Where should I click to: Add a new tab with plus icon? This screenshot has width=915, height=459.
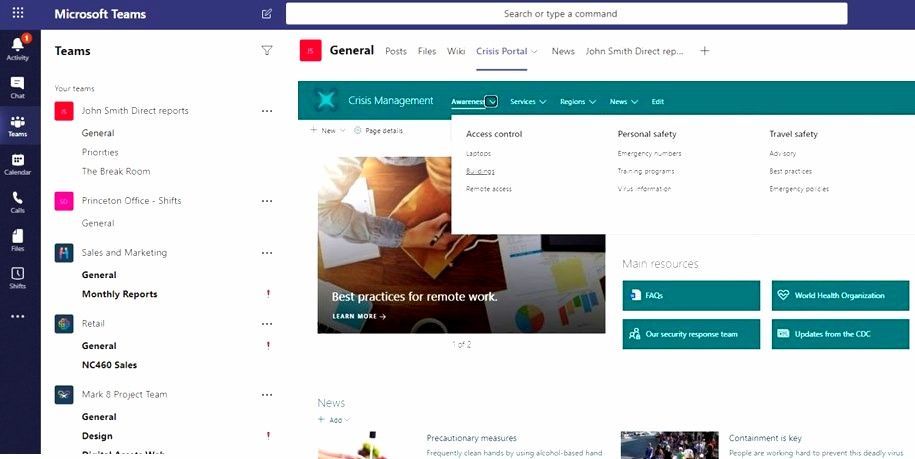tap(704, 51)
